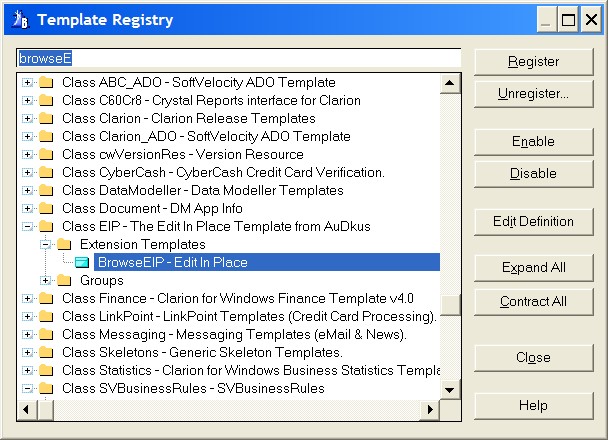The height and width of the screenshot is (440, 608).
Task: Click the vertical scrollbar down arrow
Action: click(450, 390)
